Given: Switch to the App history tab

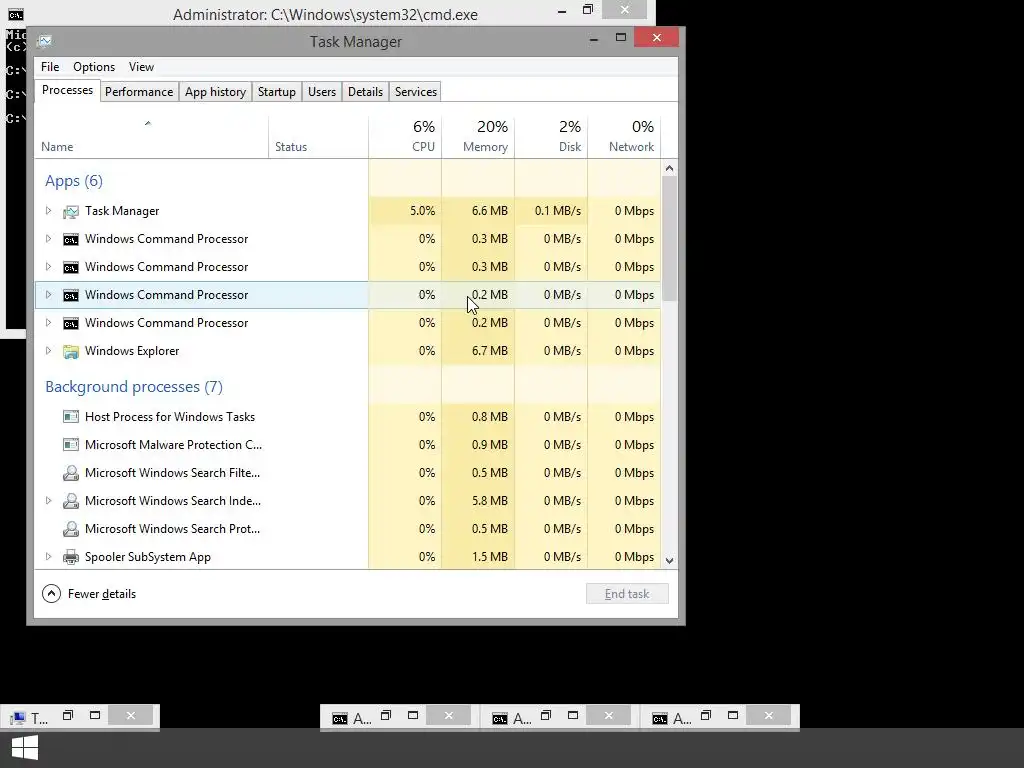Looking at the screenshot, I should pos(216,92).
